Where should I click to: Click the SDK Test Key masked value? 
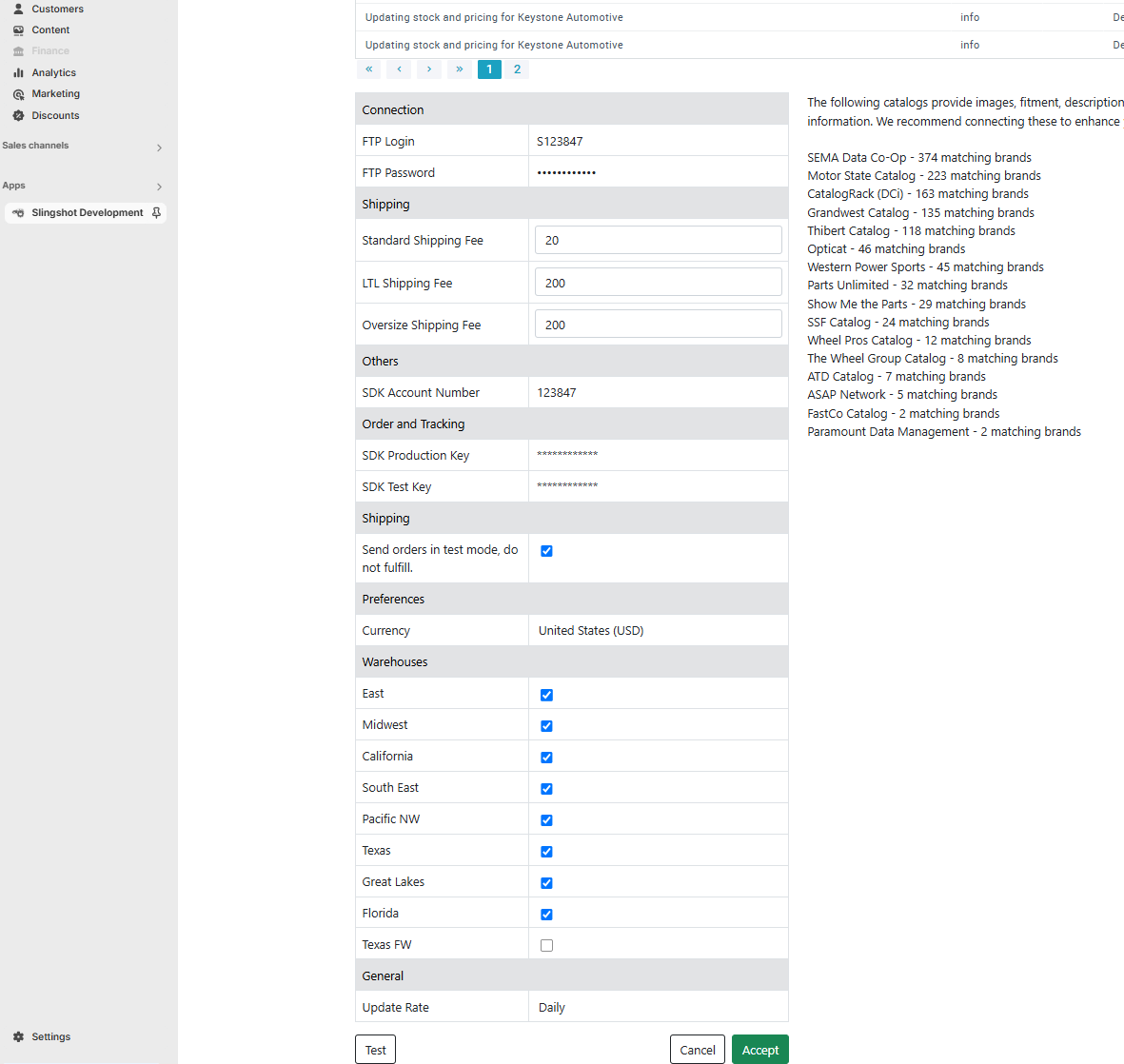click(x=567, y=486)
